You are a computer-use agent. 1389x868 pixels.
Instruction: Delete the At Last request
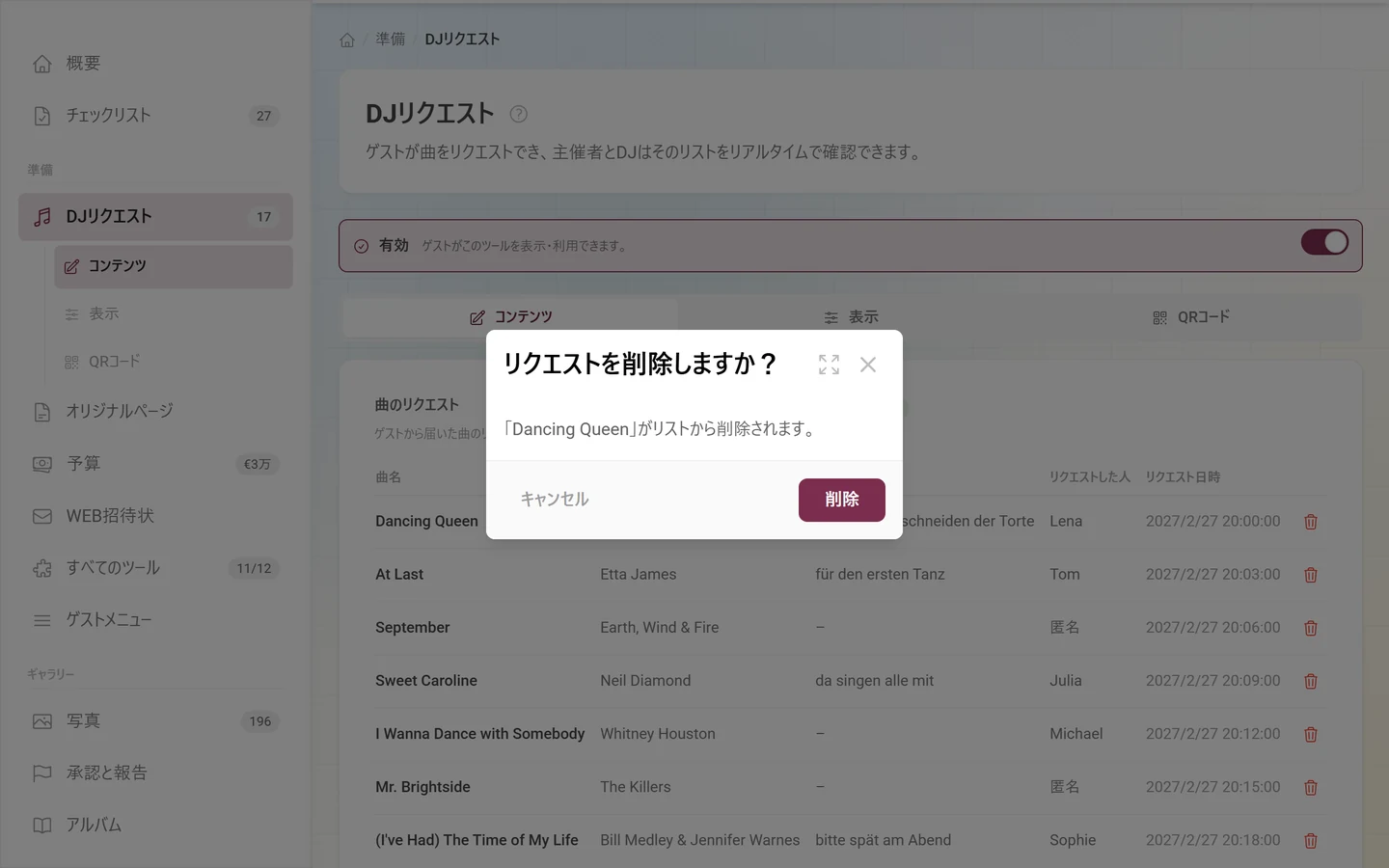[1311, 575]
